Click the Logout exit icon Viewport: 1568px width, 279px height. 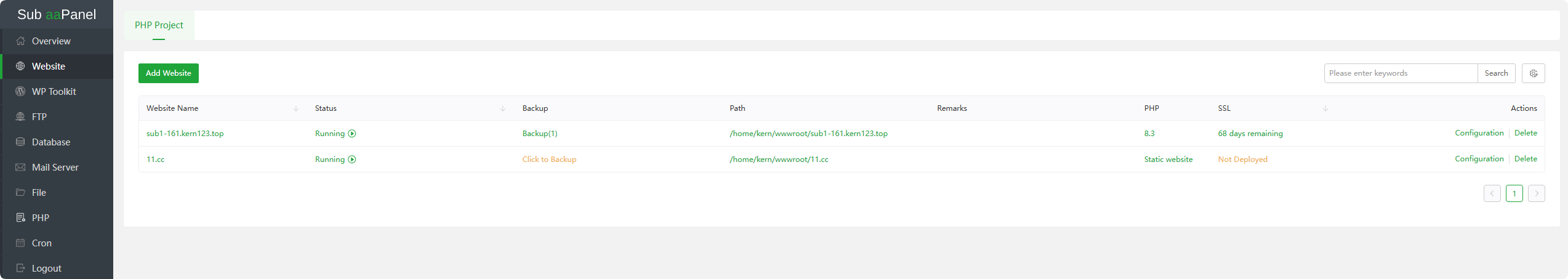[x=20, y=269]
